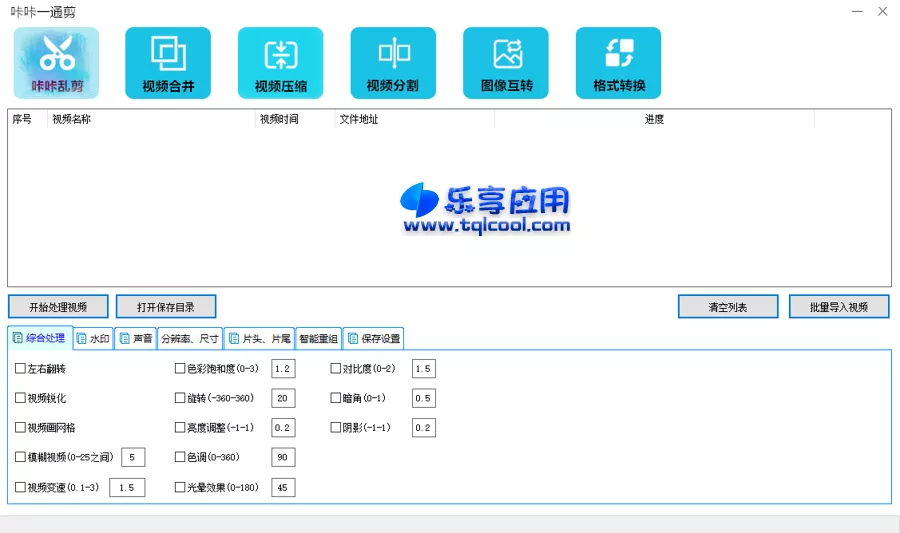Click the 视频变速 value field showing 1.5
The image size is (900, 533).
(127, 488)
